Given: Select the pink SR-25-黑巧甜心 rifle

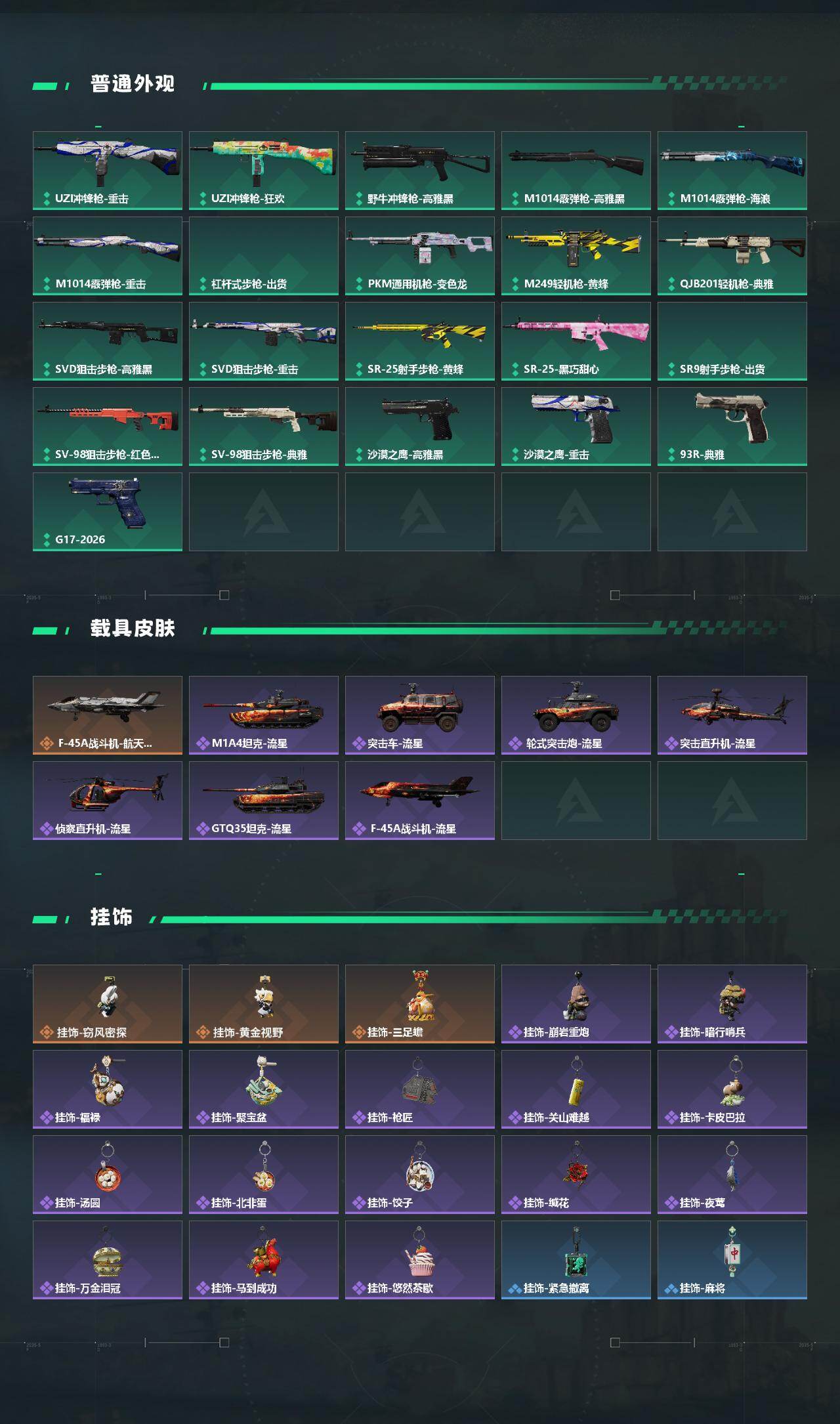Looking at the screenshot, I should [576, 341].
